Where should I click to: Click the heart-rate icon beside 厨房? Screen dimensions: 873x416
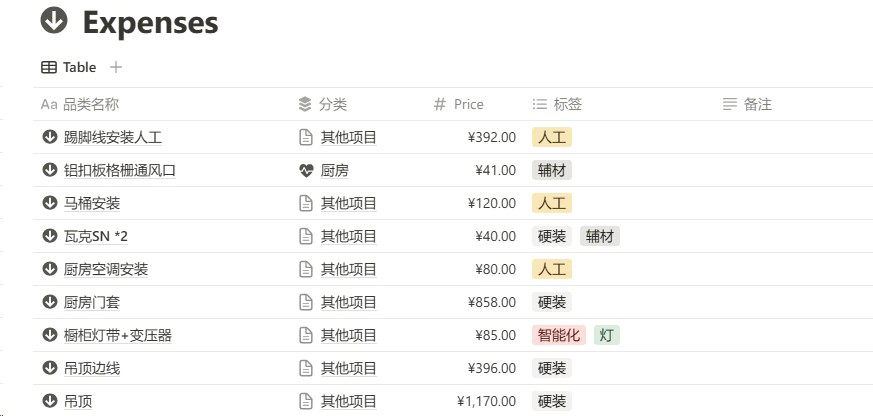pos(306,170)
